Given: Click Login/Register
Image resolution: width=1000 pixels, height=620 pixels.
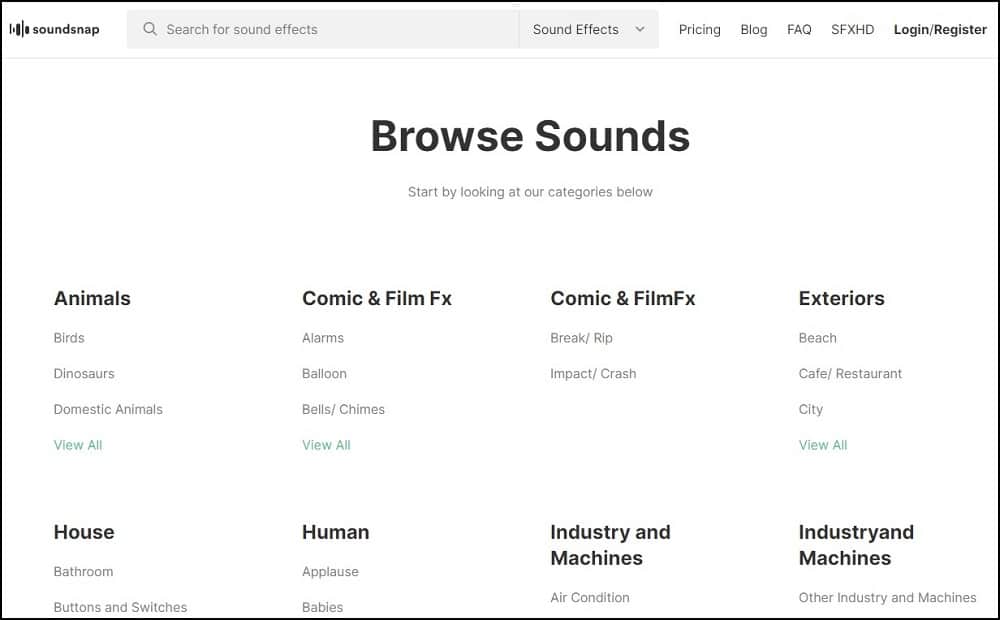Looking at the screenshot, I should point(939,30).
